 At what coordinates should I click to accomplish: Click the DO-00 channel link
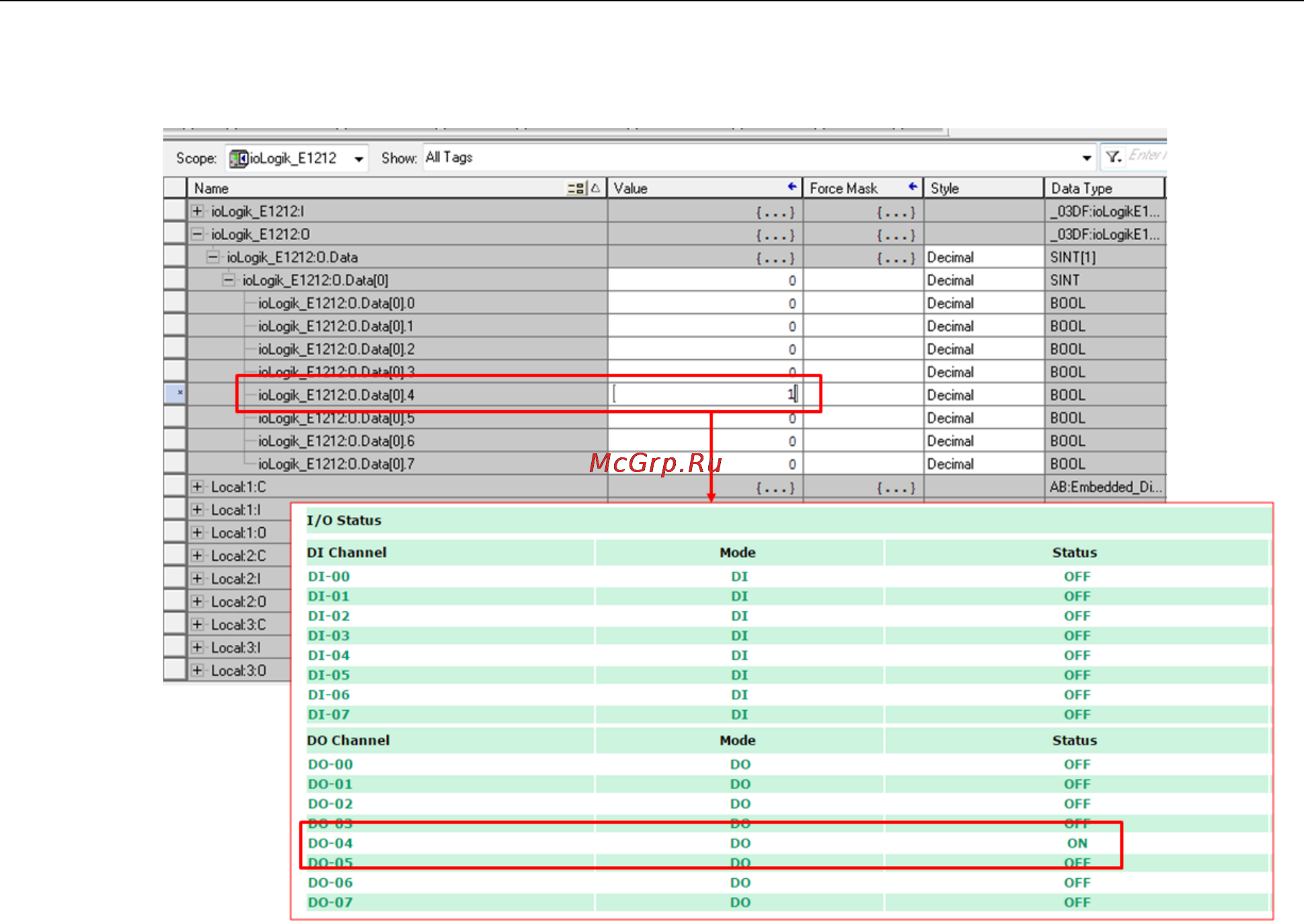pos(330,764)
